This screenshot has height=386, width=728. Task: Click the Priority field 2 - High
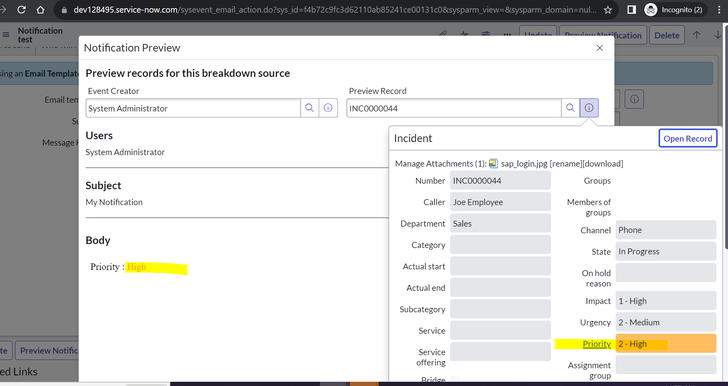point(666,344)
